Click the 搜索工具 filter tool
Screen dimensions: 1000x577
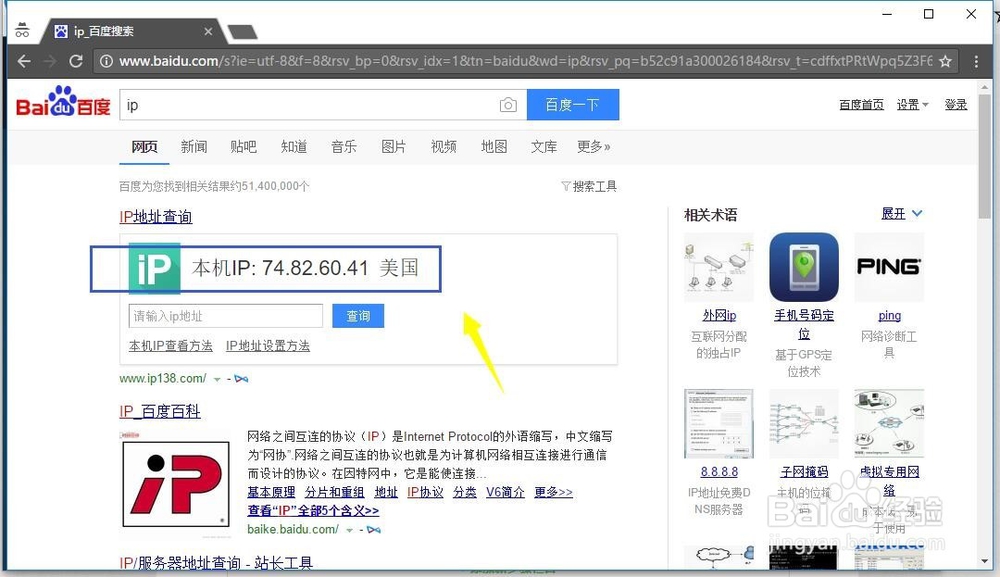589,186
